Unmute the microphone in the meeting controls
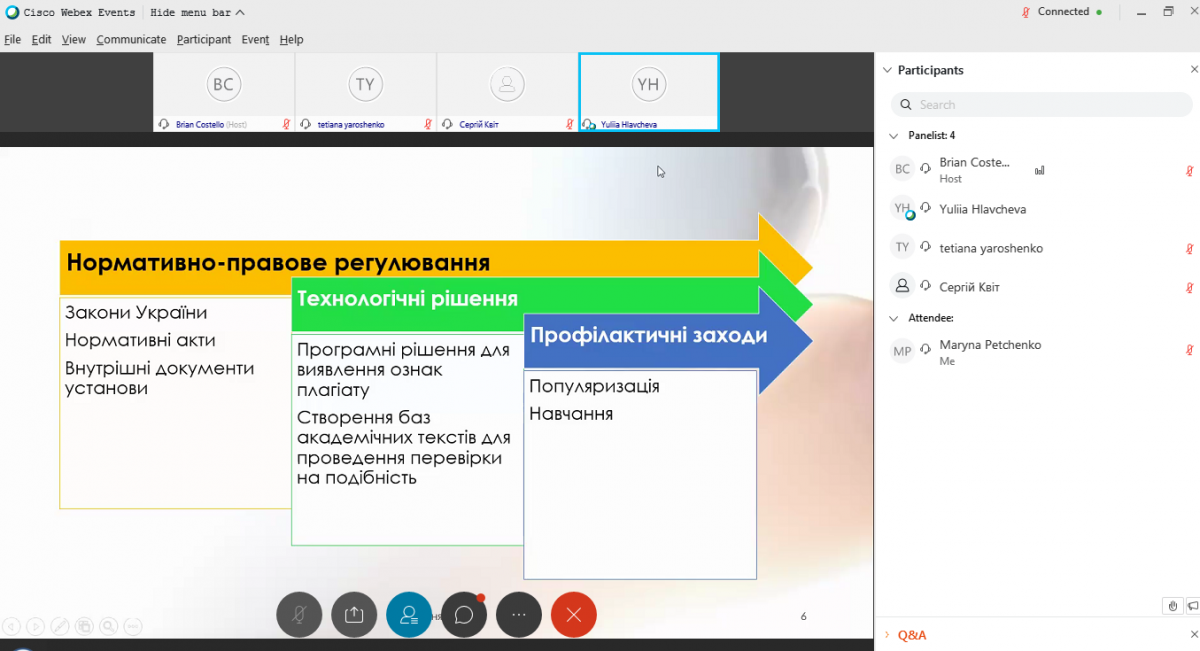The height and width of the screenshot is (651, 1200). 299,615
